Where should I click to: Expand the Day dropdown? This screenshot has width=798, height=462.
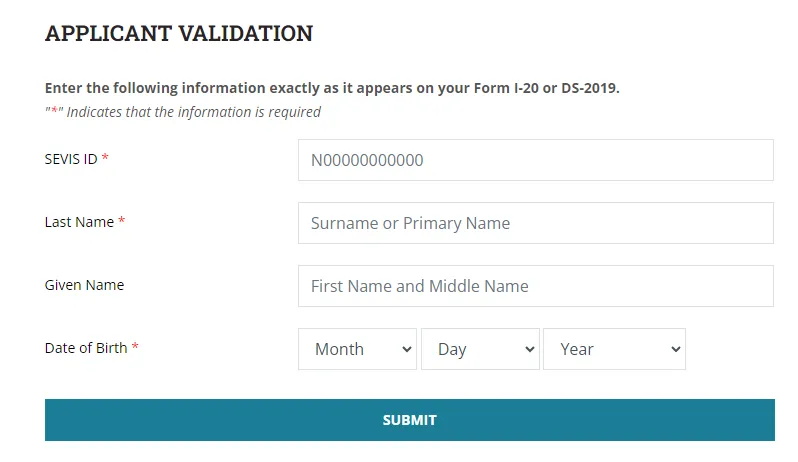coord(480,349)
